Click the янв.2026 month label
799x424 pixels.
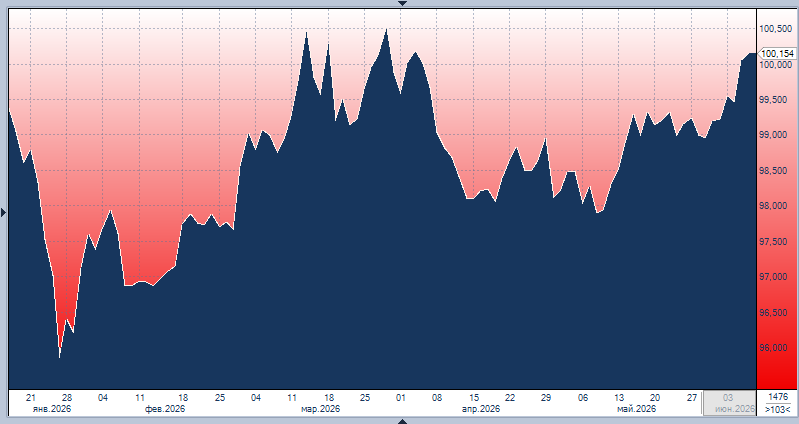(x=52, y=409)
